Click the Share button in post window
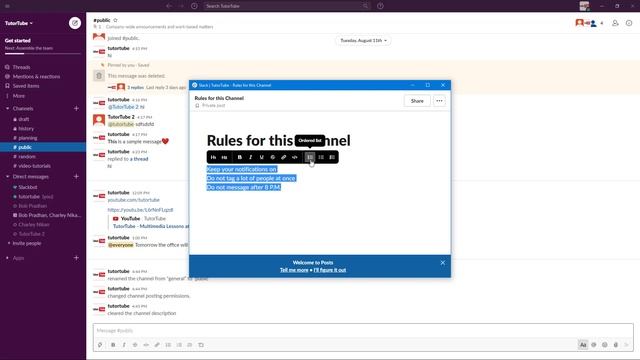This screenshot has width=640, height=360. [x=417, y=101]
